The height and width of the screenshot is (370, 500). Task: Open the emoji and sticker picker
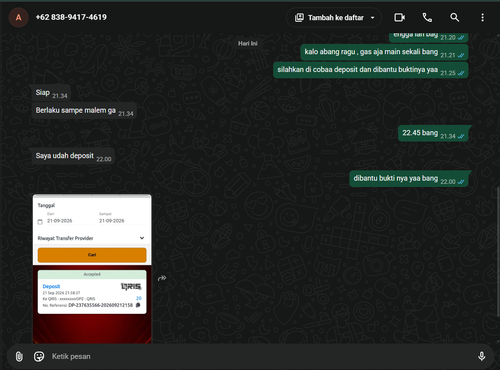(39, 356)
